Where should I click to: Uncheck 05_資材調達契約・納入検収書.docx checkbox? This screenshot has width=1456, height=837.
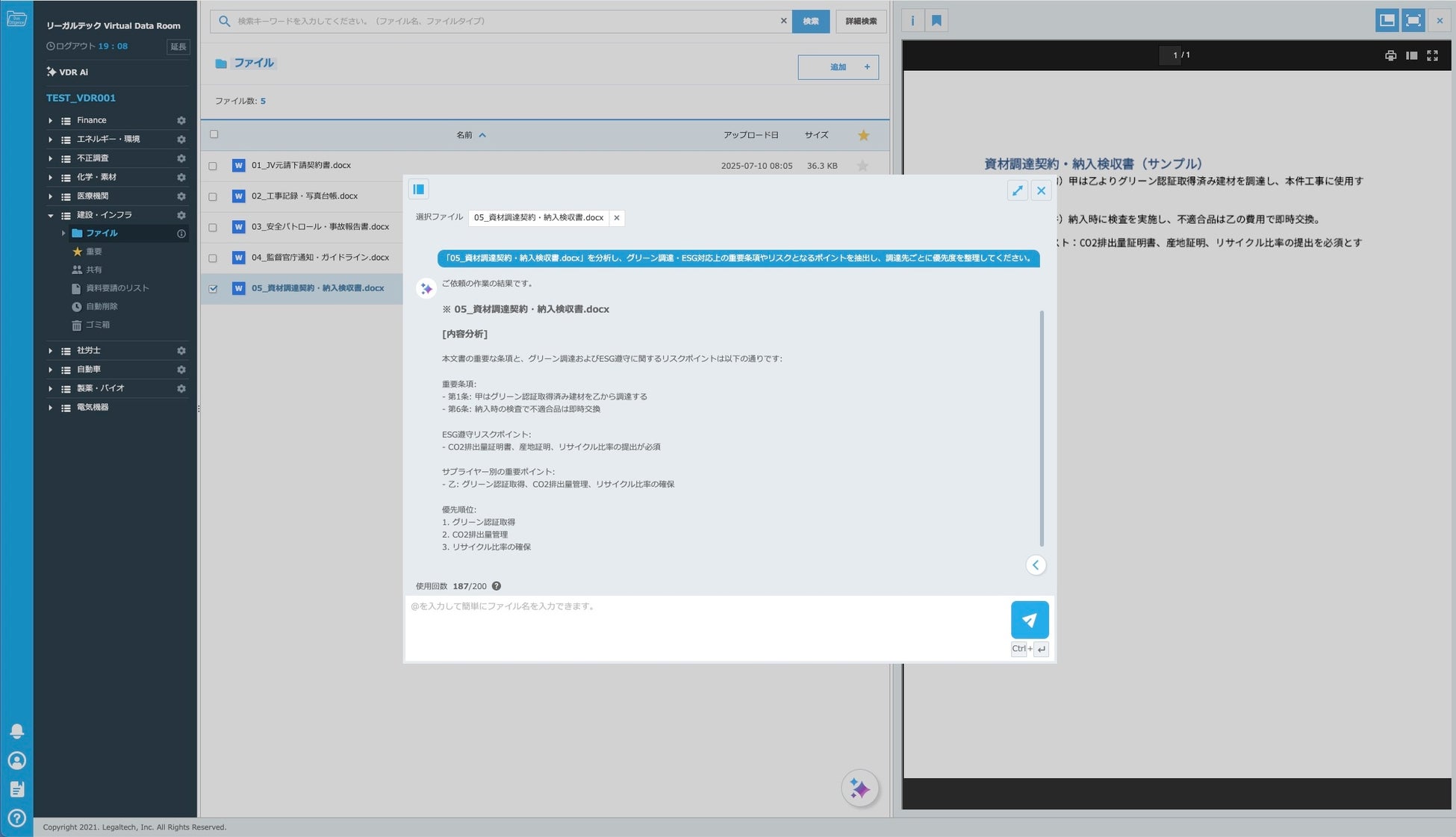[213, 289]
